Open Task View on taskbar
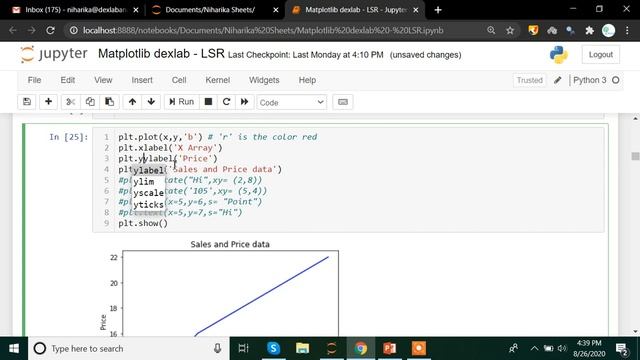 tap(243, 348)
